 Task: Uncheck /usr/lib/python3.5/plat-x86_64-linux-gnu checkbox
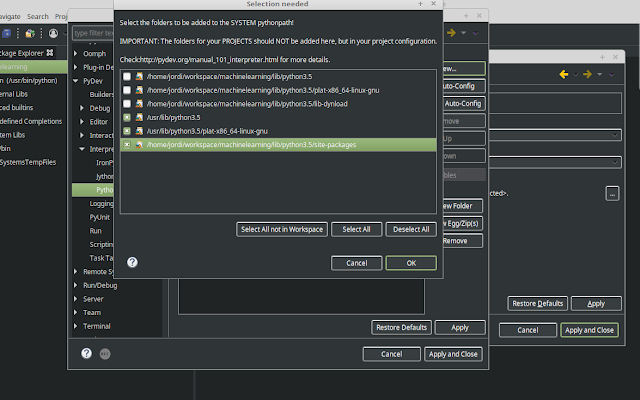click(x=127, y=131)
